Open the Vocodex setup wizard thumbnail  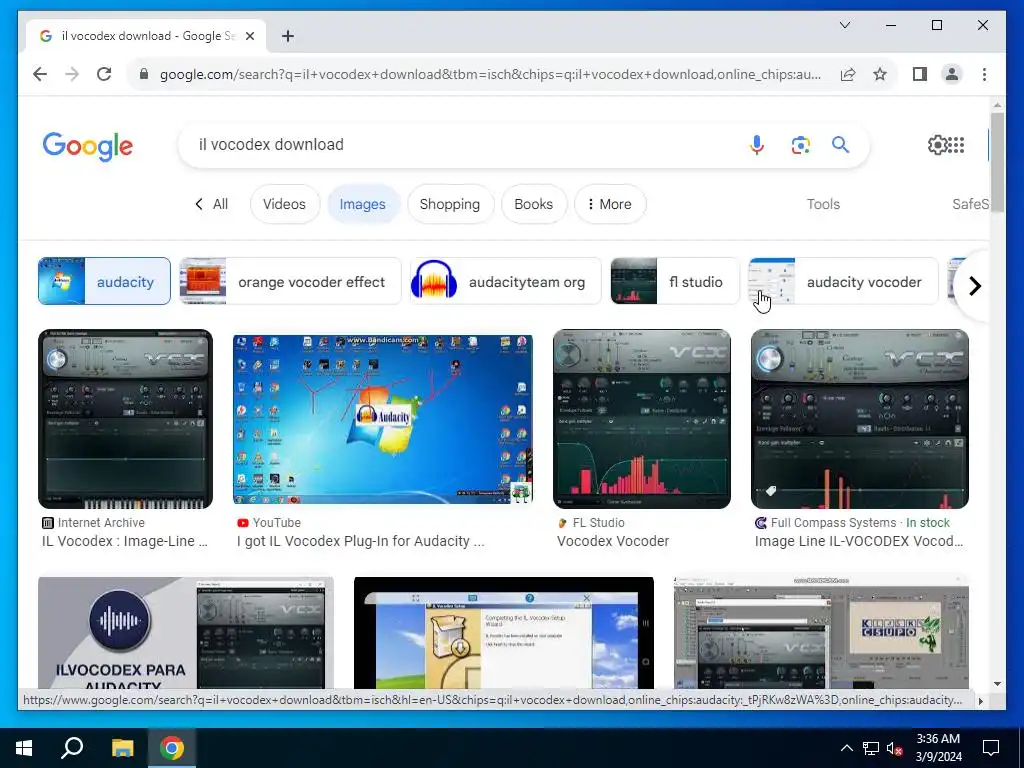[x=504, y=632]
